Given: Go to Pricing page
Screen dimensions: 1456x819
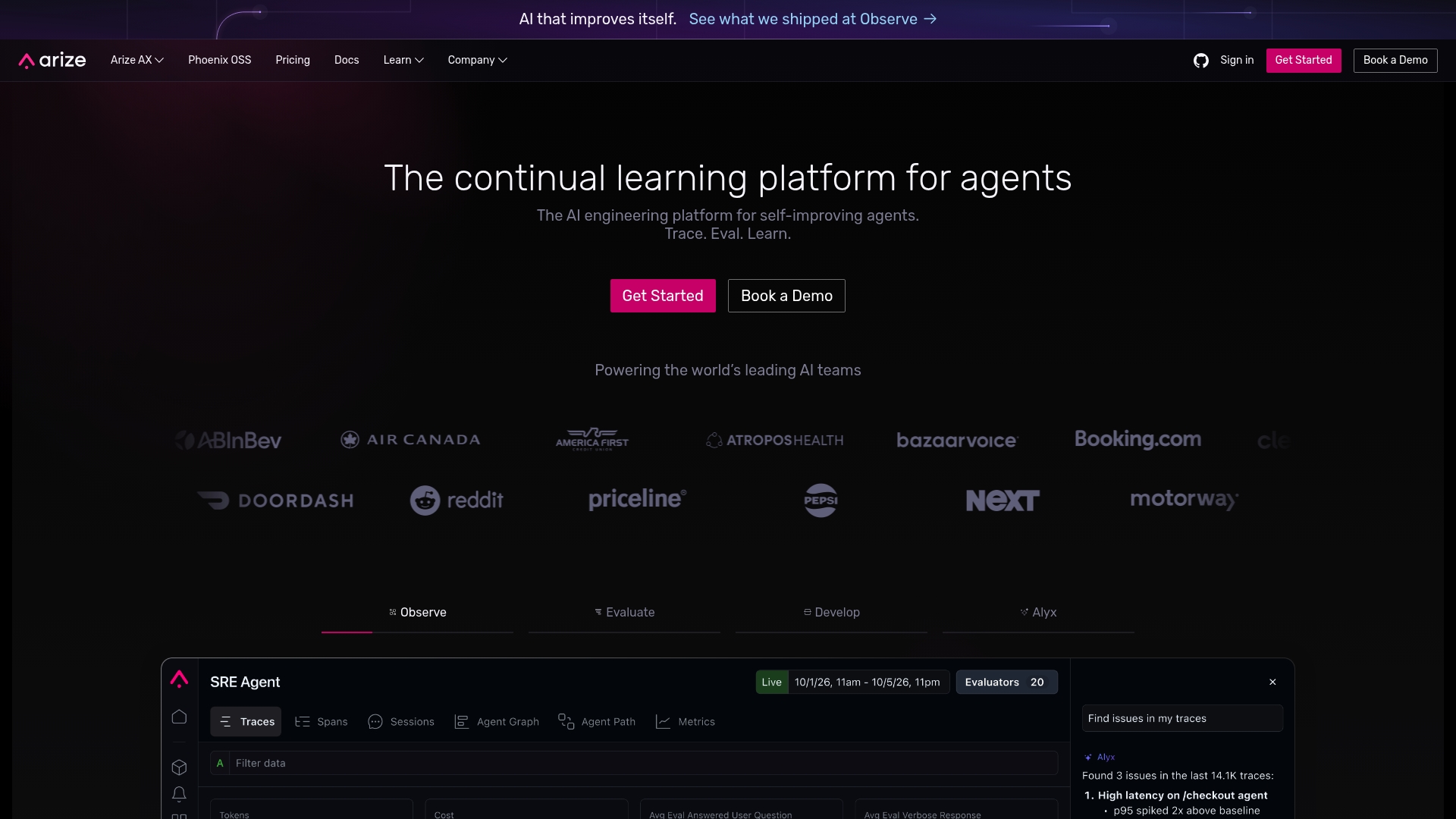Looking at the screenshot, I should pyautogui.click(x=293, y=60).
